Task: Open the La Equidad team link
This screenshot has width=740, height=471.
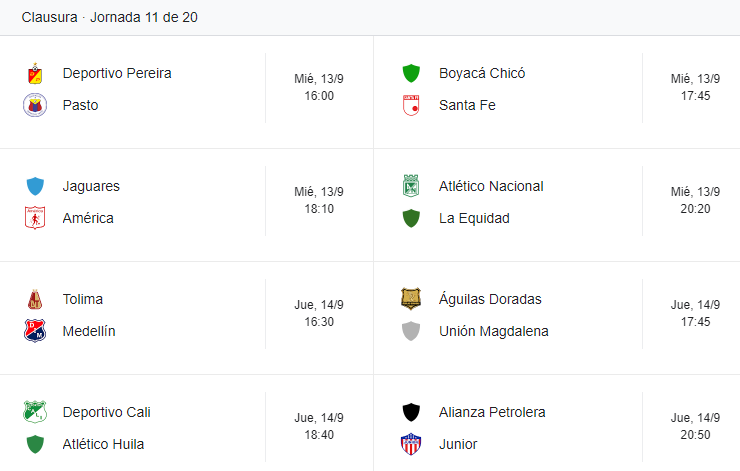Action: 474,219
